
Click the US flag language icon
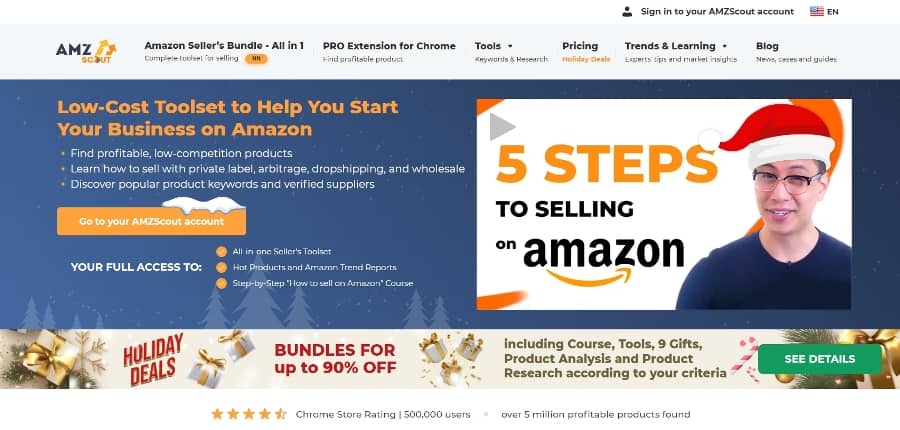[x=816, y=11]
